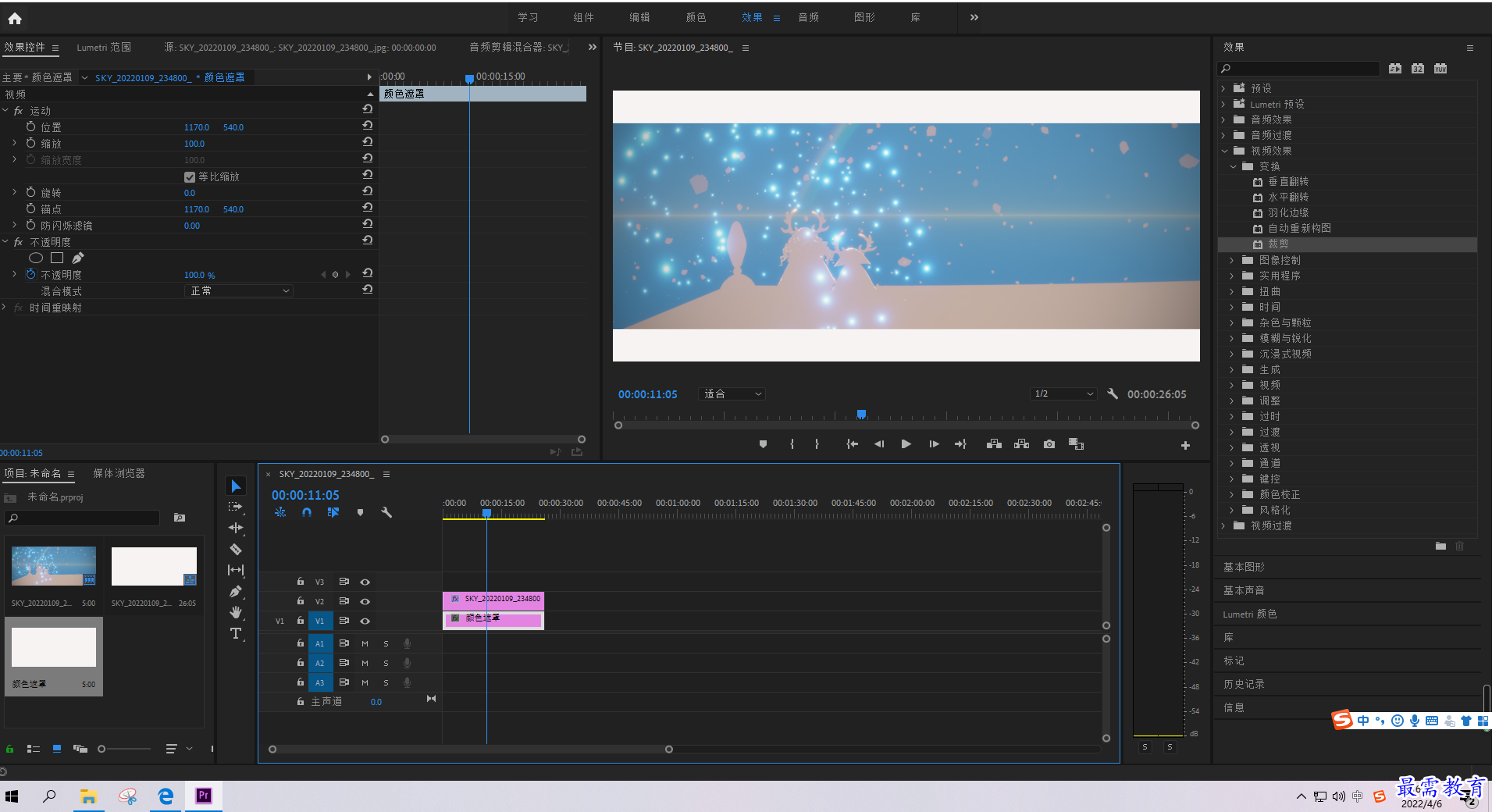The width and height of the screenshot is (1492, 812).
Task: Switch to the Color workspace tab
Action: coord(696,17)
